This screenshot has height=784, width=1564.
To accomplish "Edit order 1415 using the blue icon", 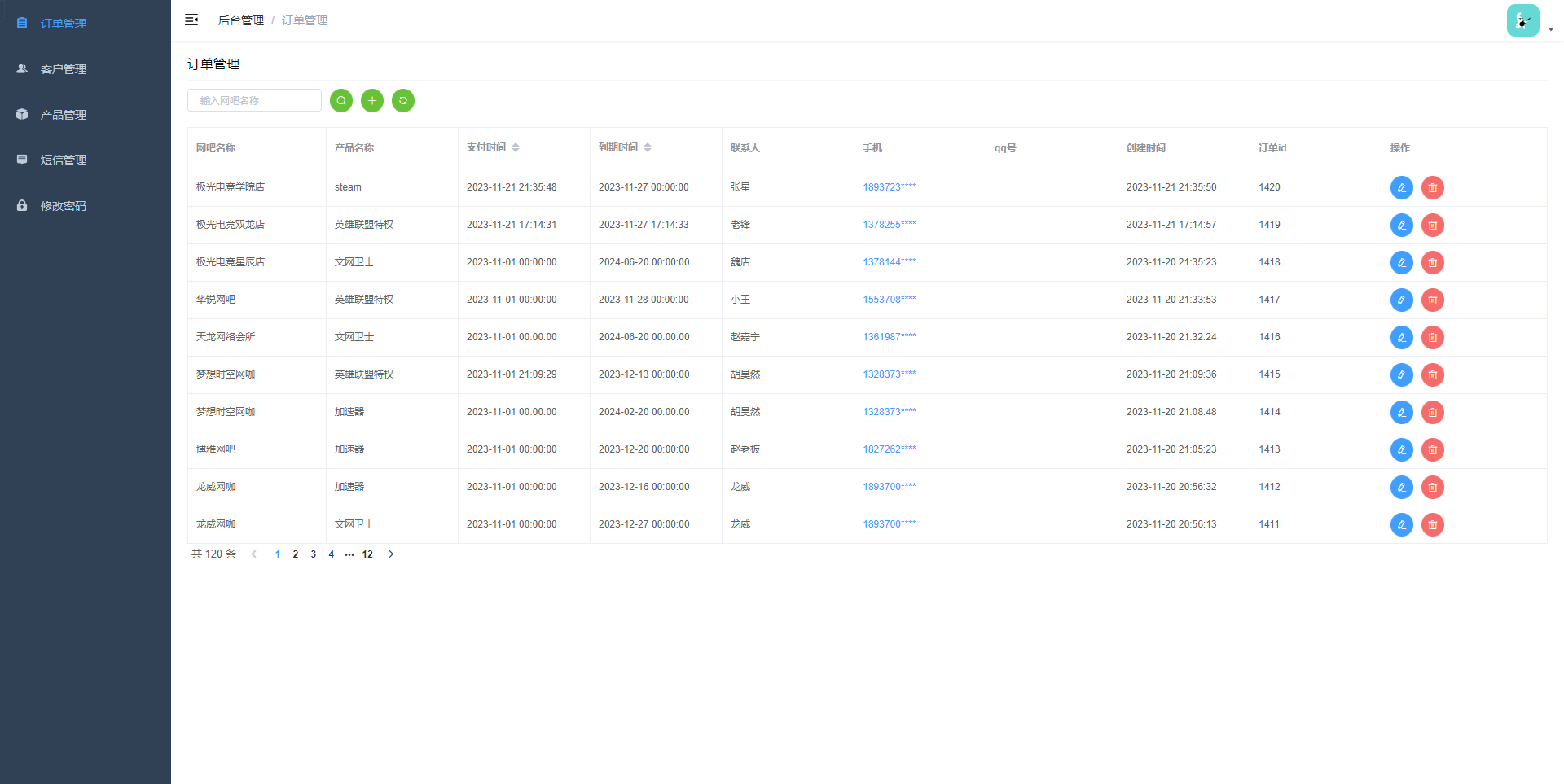I will pos(1402,375).
